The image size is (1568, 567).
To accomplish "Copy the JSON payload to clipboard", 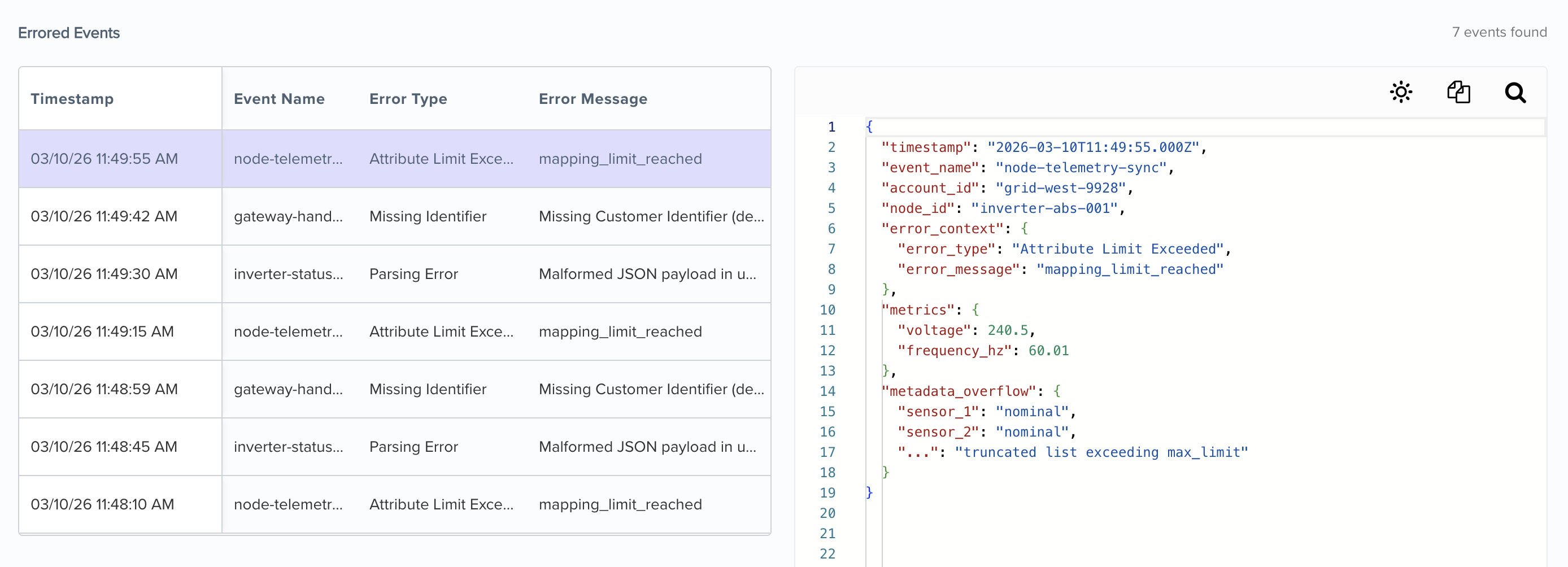I will [1459, 92].
